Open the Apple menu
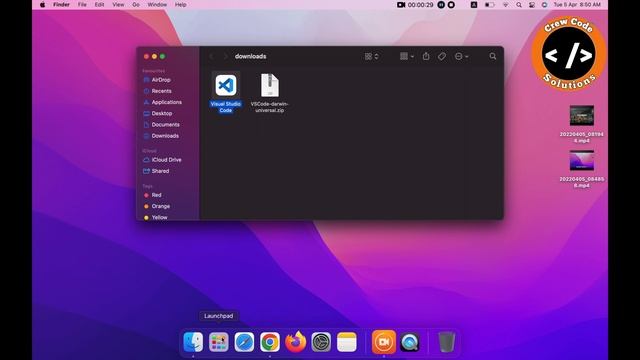This screenshot has width=640, height=360. tap(42, 4)
